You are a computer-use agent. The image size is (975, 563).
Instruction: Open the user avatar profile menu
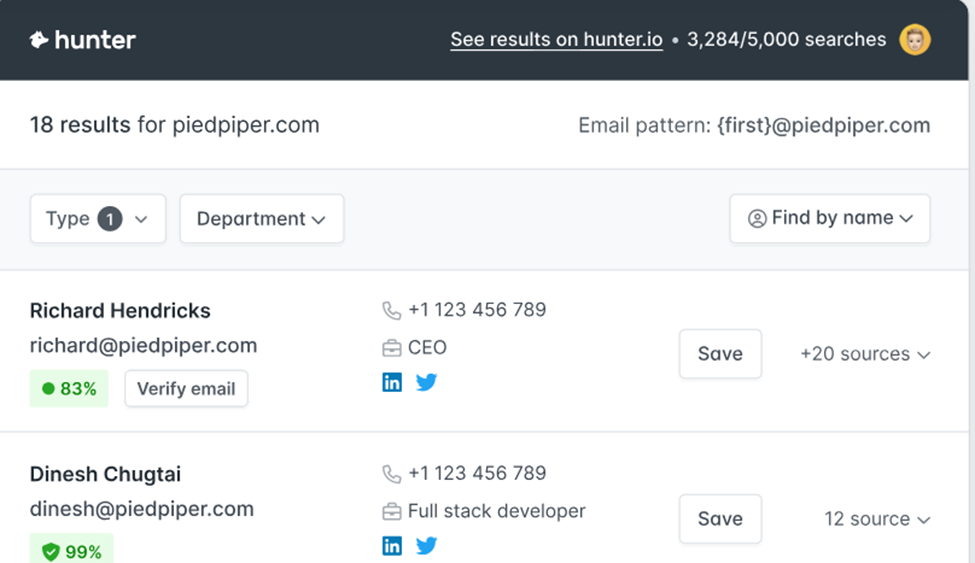tap(914, 40)
